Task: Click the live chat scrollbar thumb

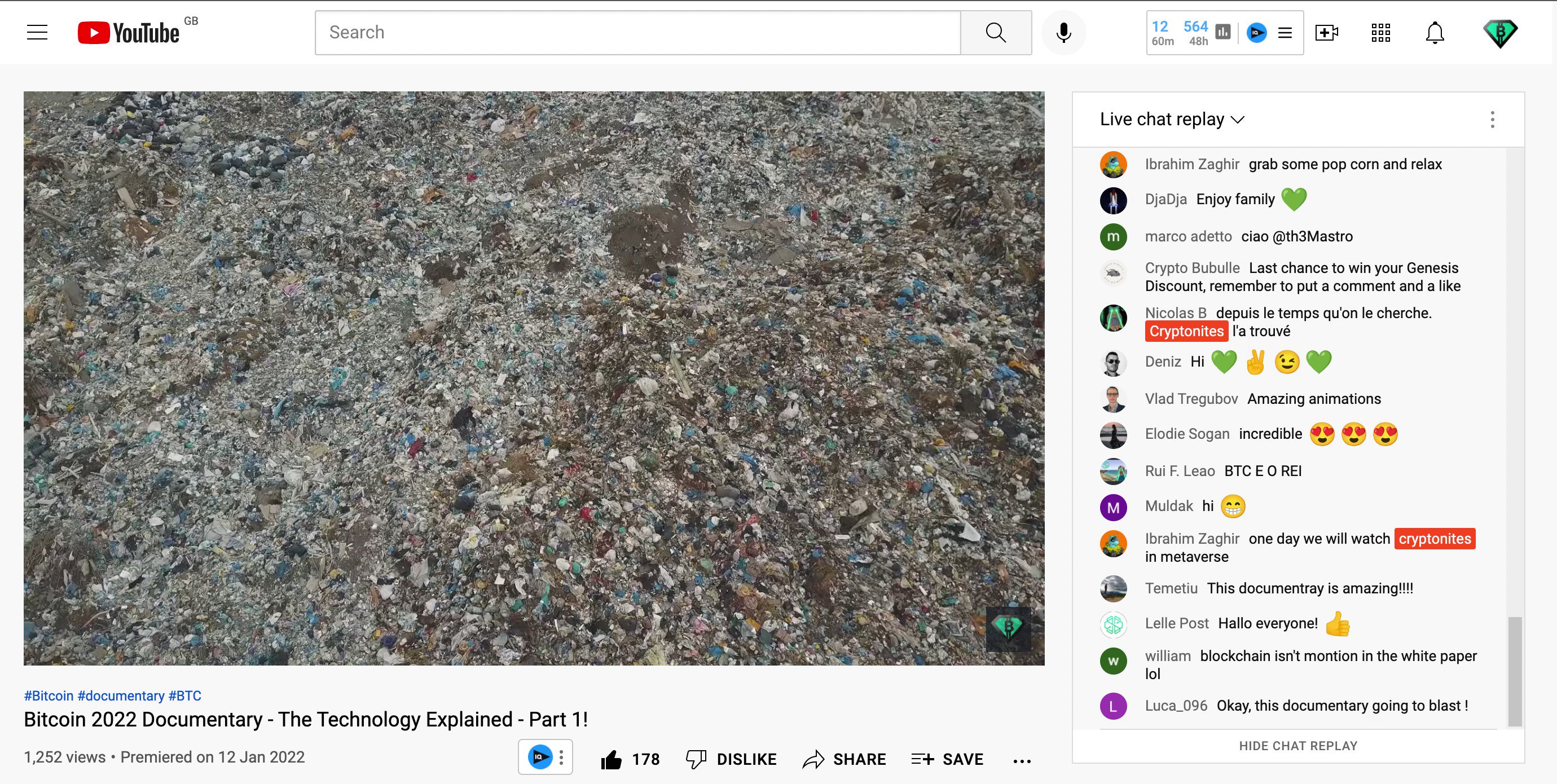Action: point(1515,671)
